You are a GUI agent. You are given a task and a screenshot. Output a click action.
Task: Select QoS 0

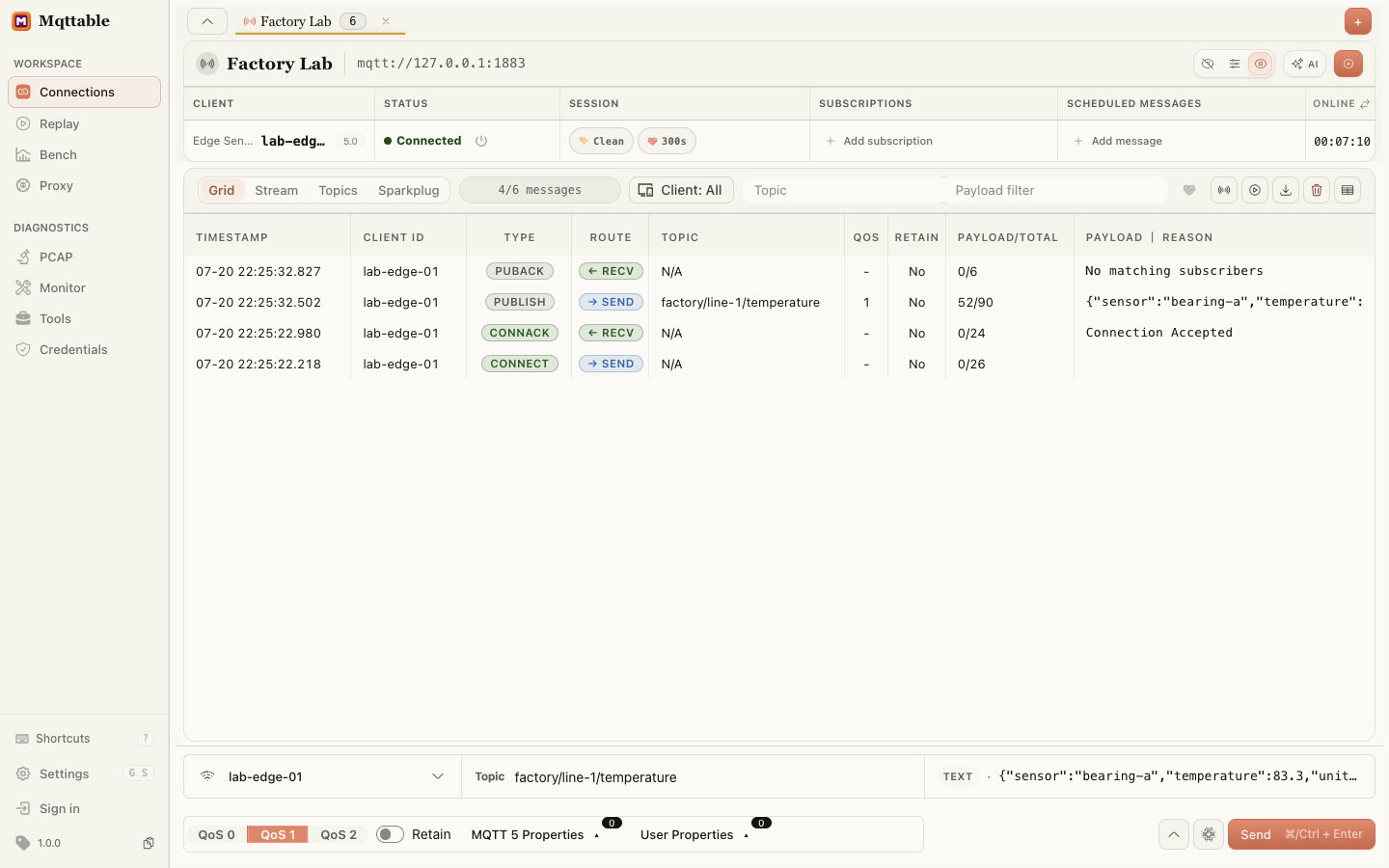click(x=216, y=834)
